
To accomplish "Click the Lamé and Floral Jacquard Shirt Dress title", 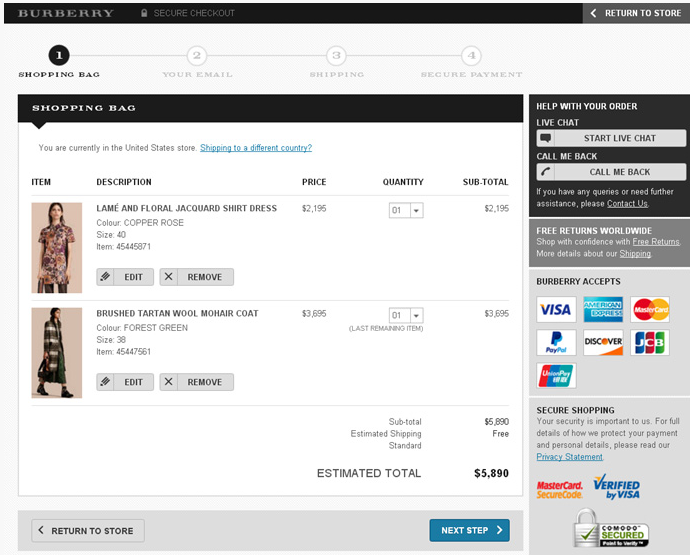I will pos(187,208).
